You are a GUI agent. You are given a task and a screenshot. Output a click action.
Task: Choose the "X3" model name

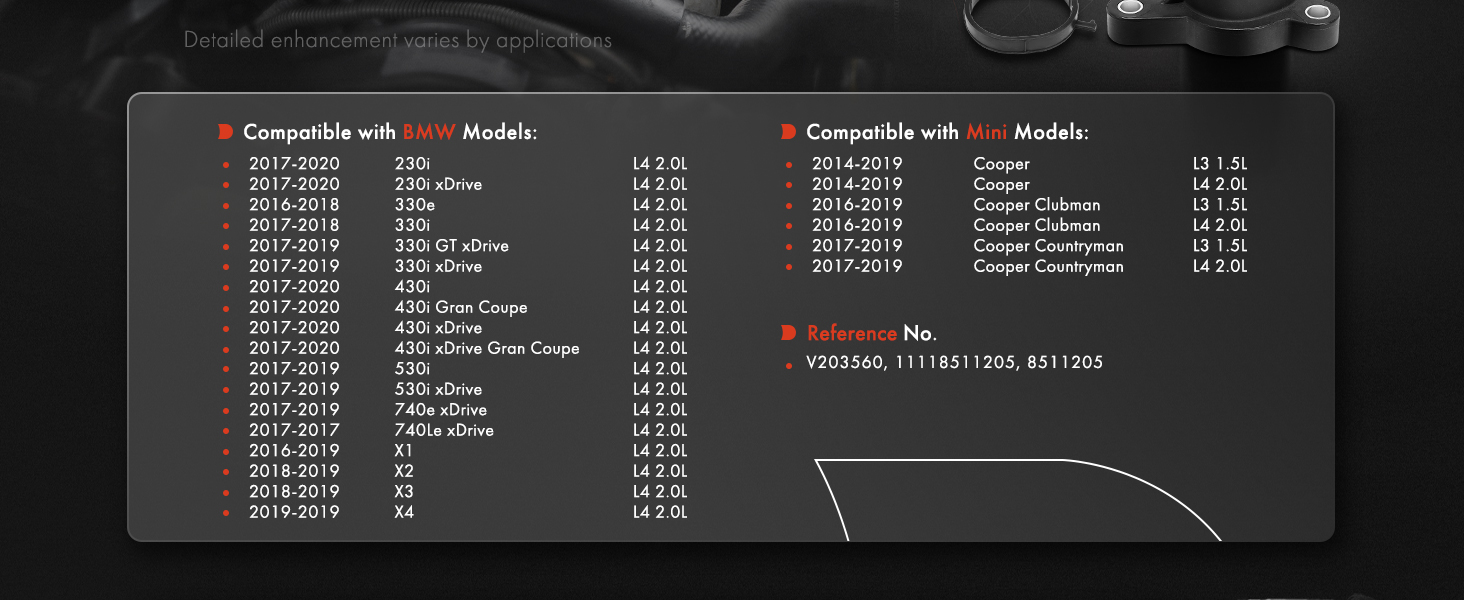[x=404, y=492]
